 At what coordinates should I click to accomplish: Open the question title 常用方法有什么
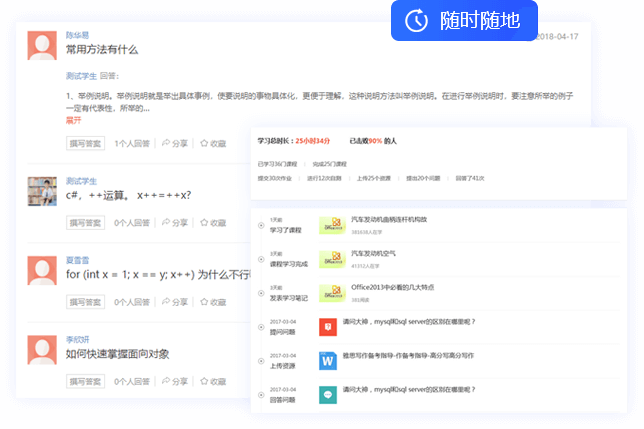(102, 50)
